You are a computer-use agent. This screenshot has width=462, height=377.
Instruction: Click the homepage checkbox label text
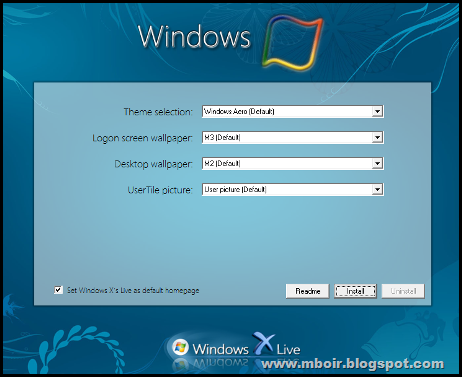[133, 290]
